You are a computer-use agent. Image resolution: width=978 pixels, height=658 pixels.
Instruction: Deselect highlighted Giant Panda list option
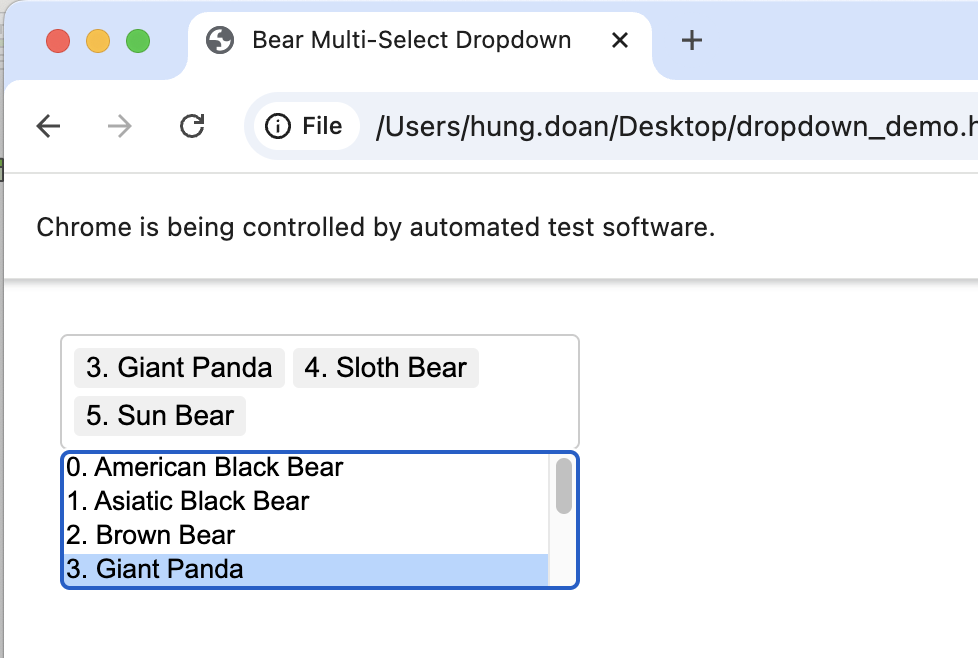[x=155, y=570]
